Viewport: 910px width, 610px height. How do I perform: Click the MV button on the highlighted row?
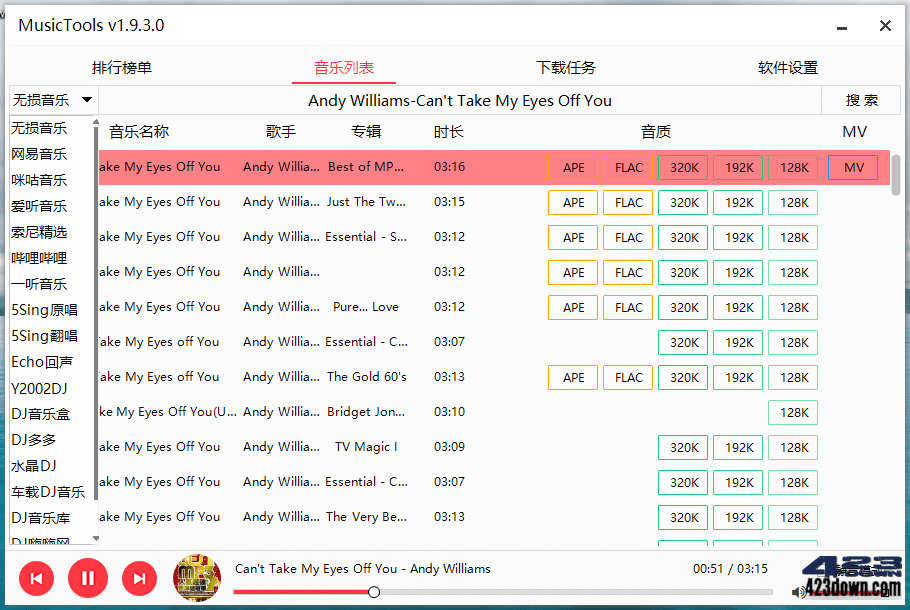(852, 167)
